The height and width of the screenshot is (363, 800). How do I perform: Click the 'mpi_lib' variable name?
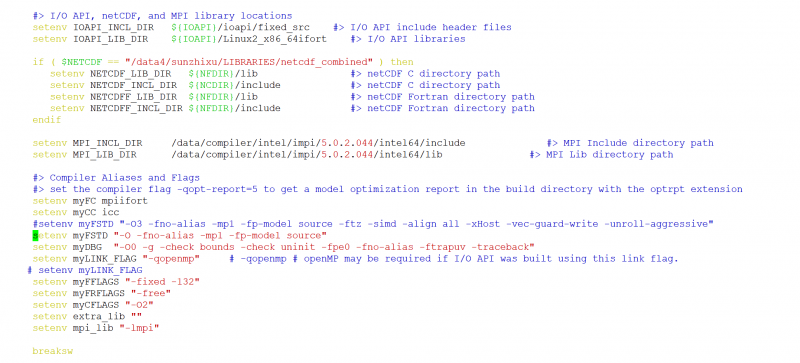(x=92, y=328)
